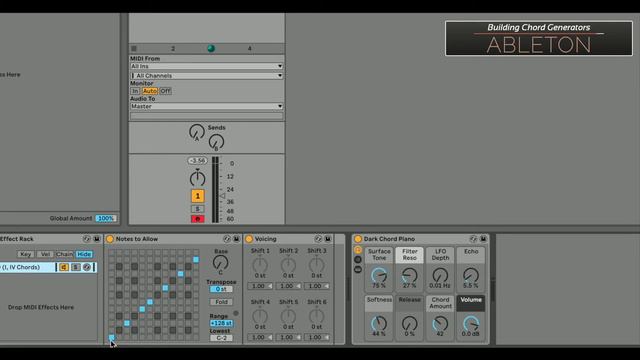Open hot-swap preset icon in Voicing header
Image resolution: width=640 pixels, height=360 pixels.
[318, 239]
